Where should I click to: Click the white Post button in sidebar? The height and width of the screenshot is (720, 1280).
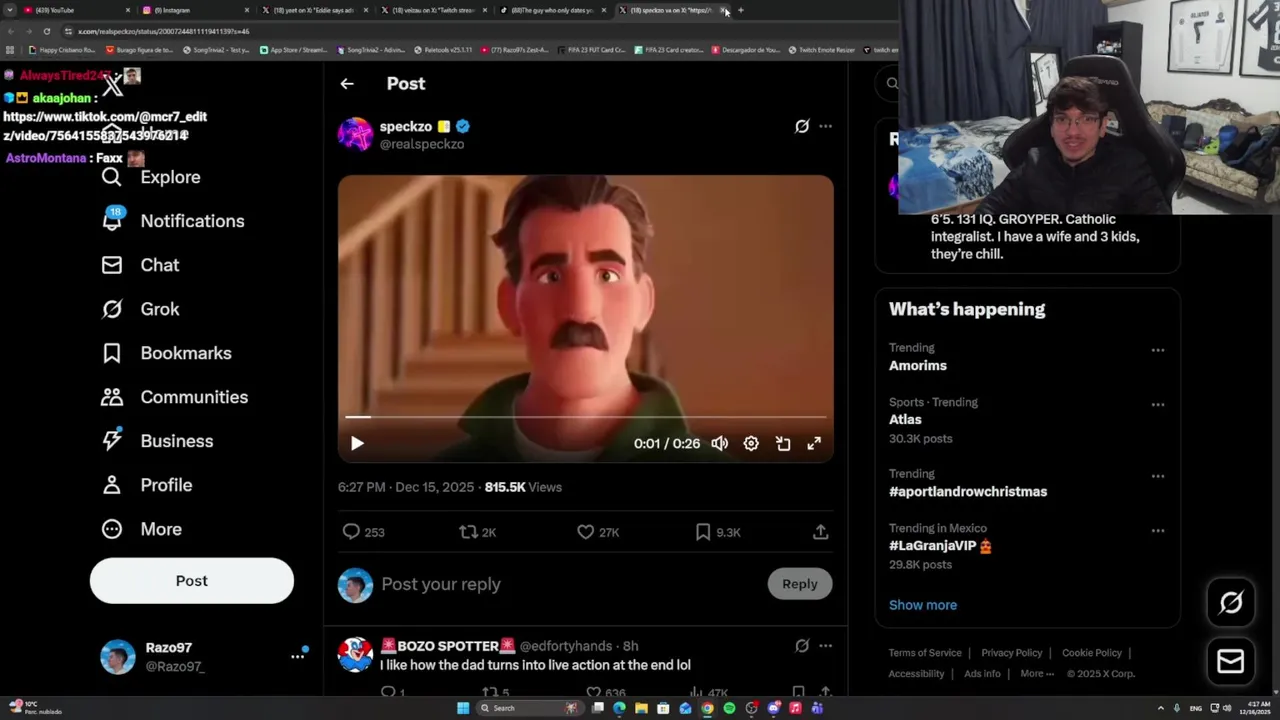[192, 581]
